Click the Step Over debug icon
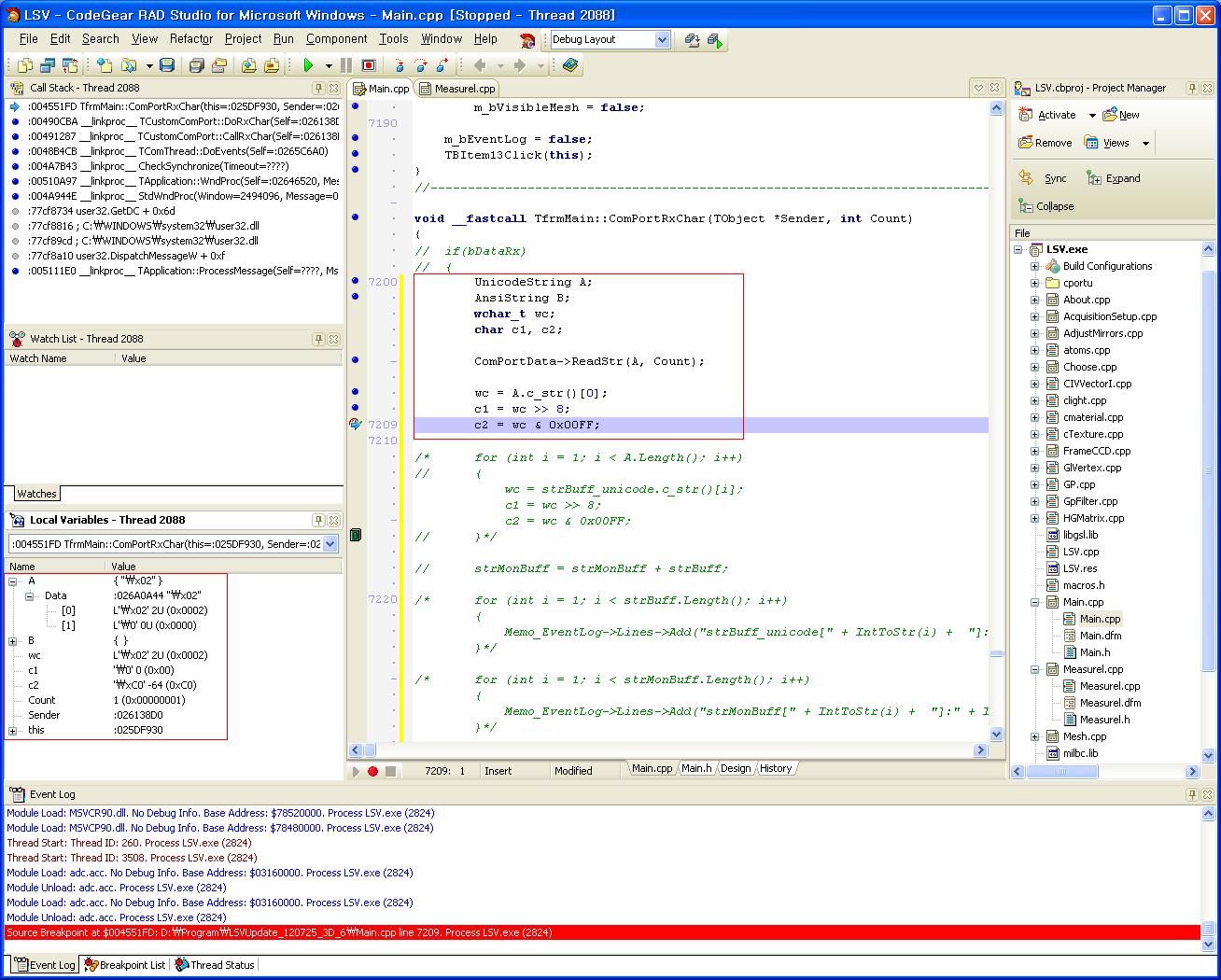Image resolution: width=1221 pixels, height=980 pixels. [420, 65]
